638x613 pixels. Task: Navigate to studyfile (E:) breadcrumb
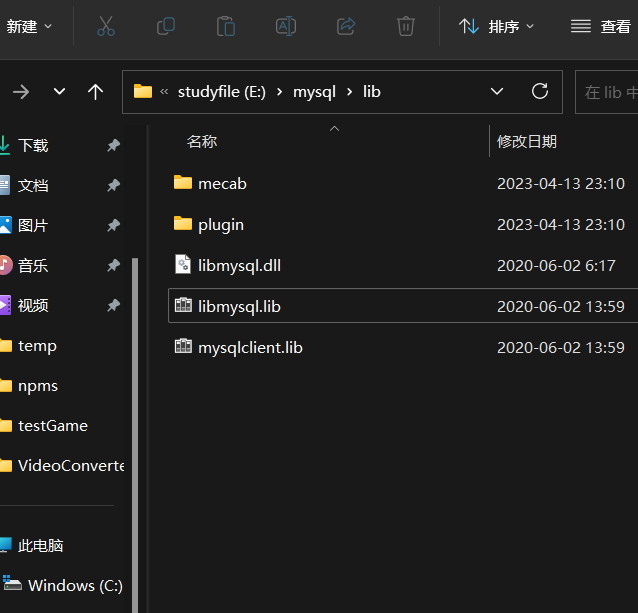point(222,92)
